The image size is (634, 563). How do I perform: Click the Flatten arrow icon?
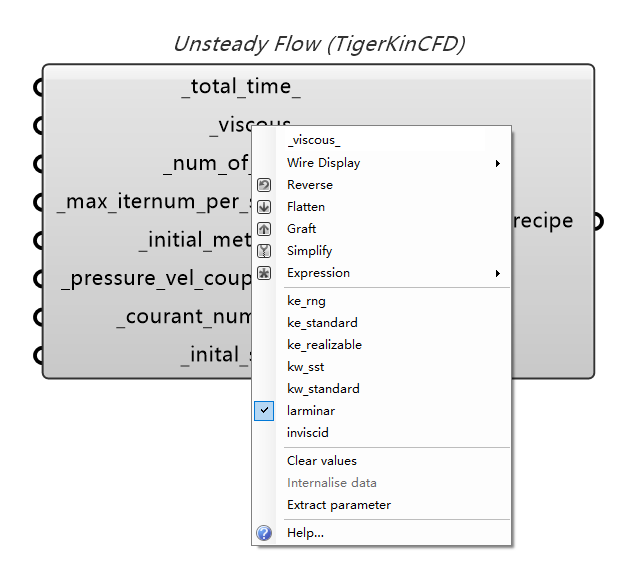[x=264, y=207]
